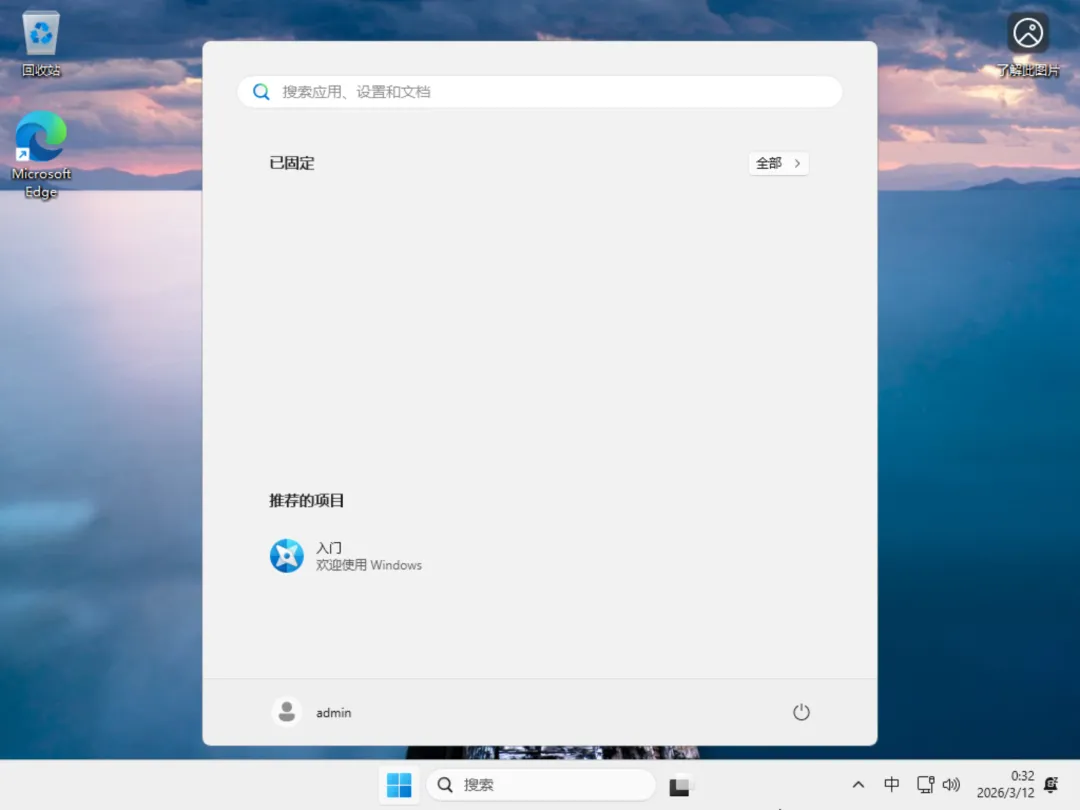Open the notifications bell icon
Screen dimensions: 1080x810
(x=1051, y=785)
